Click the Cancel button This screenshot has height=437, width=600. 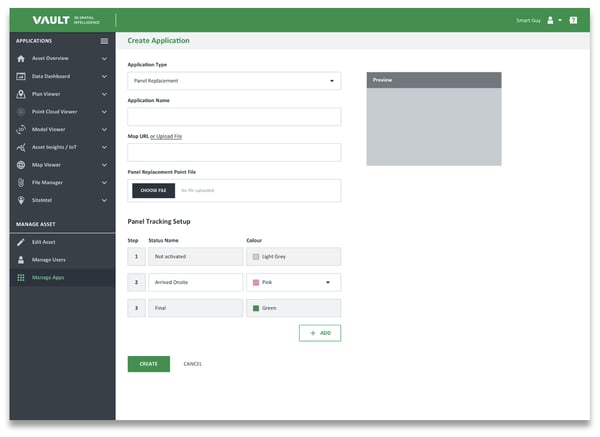click(192, 364)
